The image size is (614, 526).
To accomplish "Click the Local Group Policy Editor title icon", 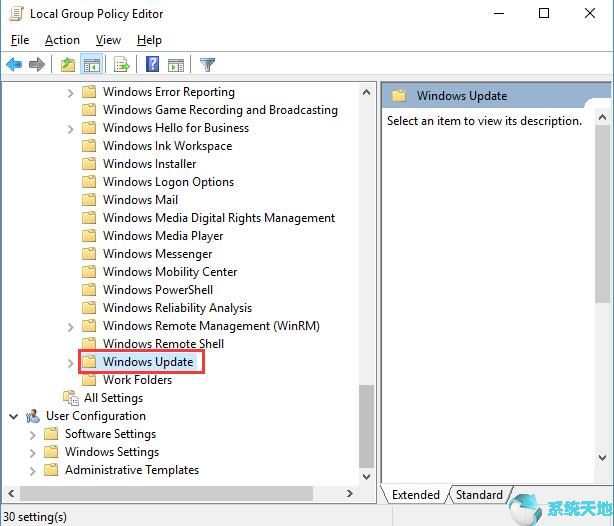I will (16, 14).
